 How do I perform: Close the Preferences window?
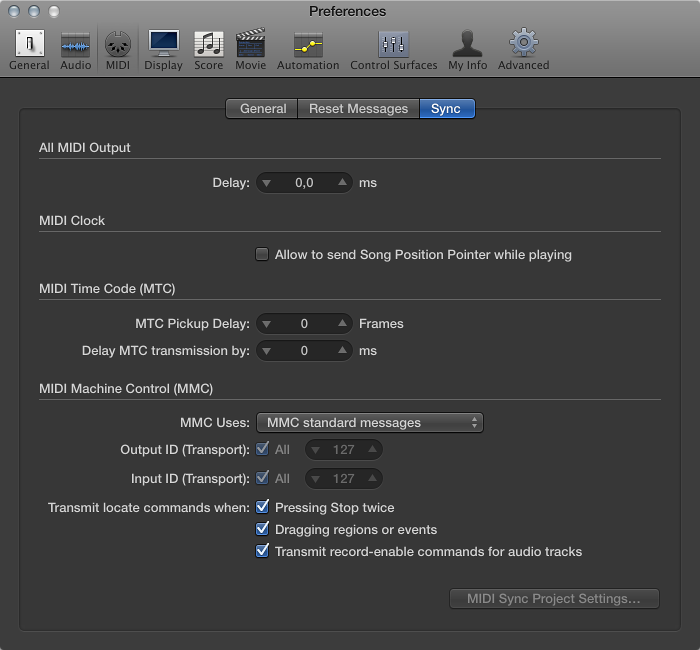click(x=14, y=11)
